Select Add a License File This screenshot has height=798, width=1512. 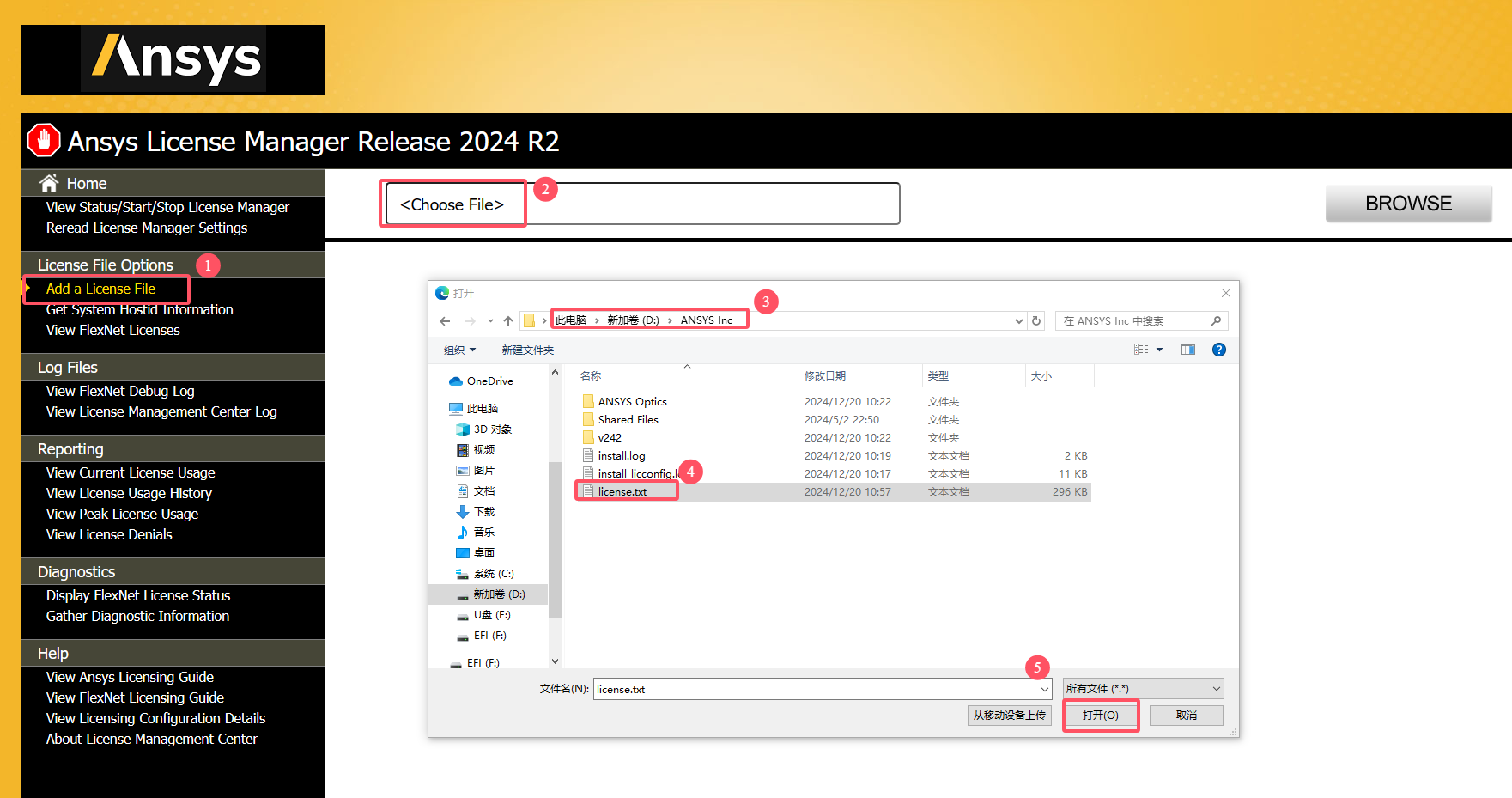pos(100,289)
